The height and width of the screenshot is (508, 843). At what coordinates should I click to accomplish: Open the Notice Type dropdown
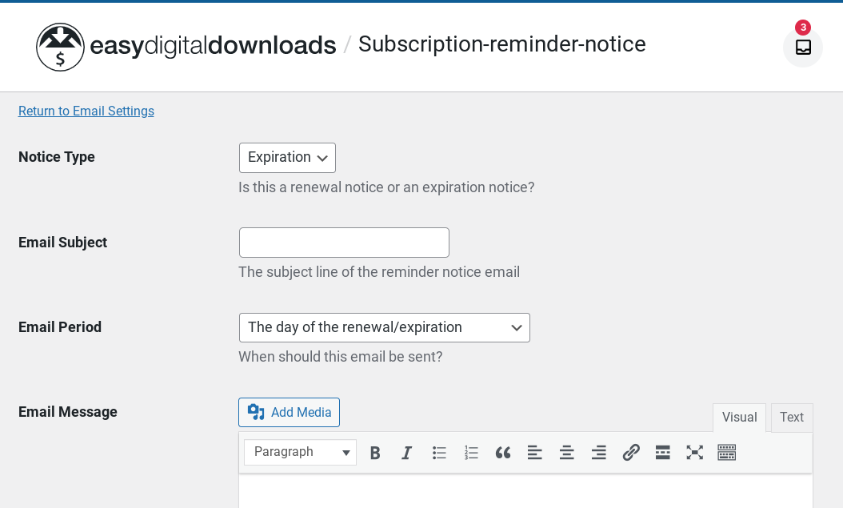pyautogui.click(x=288, y=158)
